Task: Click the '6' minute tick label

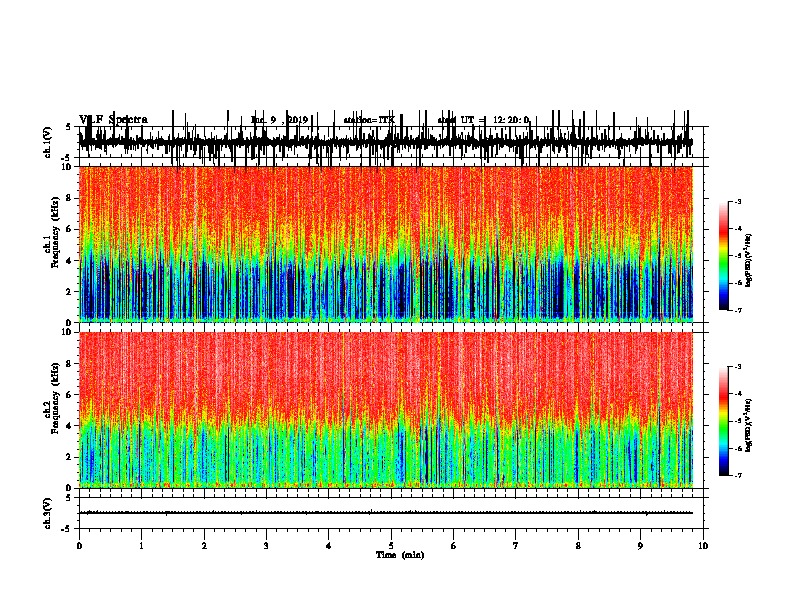Action: click(x=454, y=545)
